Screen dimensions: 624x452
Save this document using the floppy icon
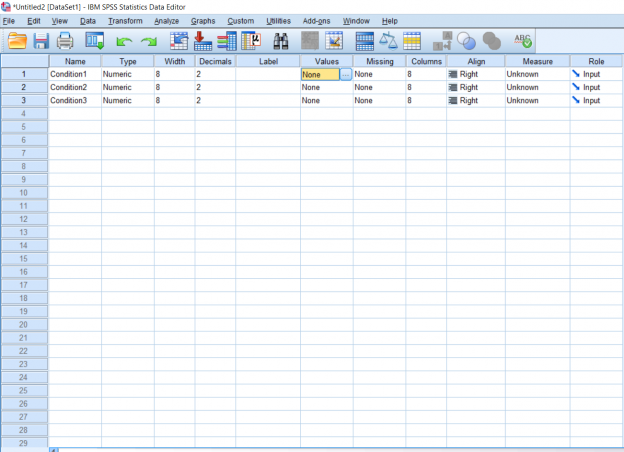point(41,41)
